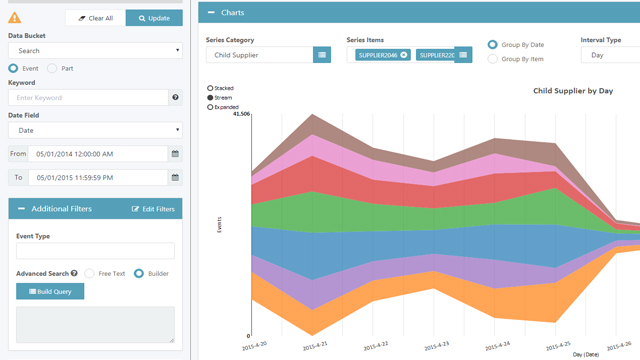Switch chart to Stream mode

[x=210, y=98]
